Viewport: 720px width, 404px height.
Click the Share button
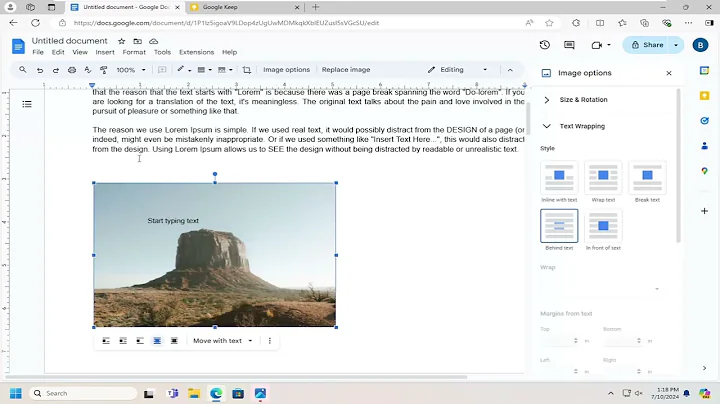[647, 45]
